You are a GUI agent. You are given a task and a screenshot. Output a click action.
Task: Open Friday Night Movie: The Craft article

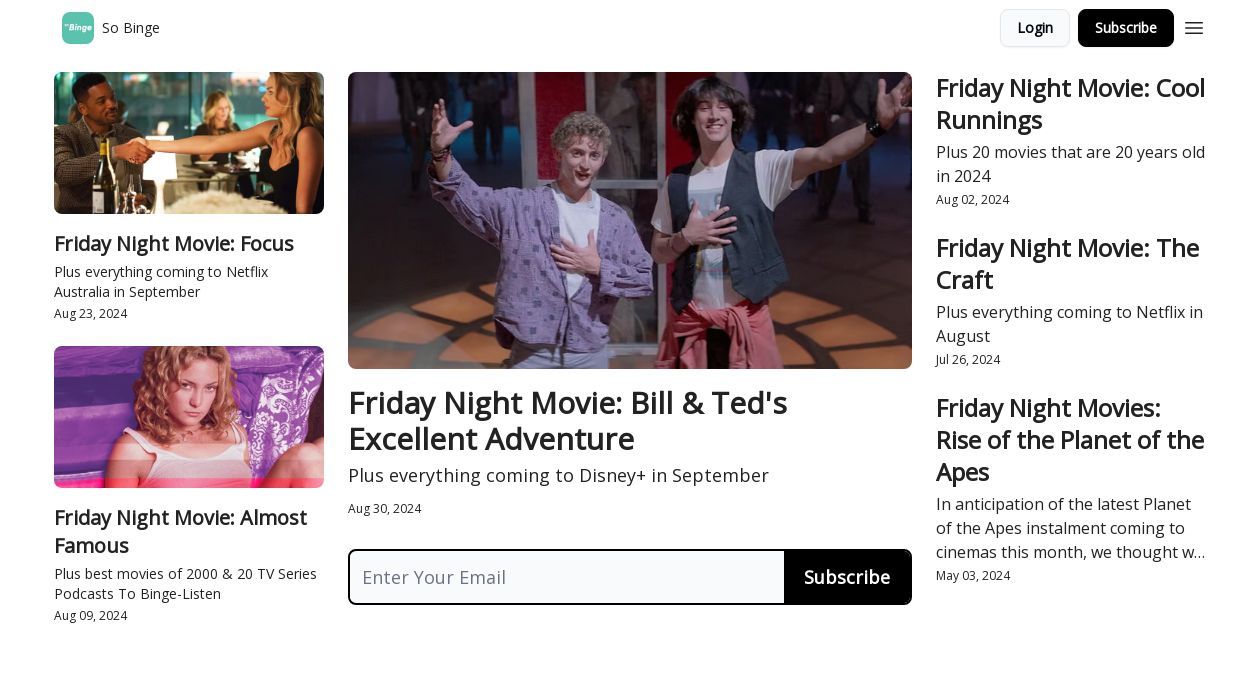click(1067, 264)
